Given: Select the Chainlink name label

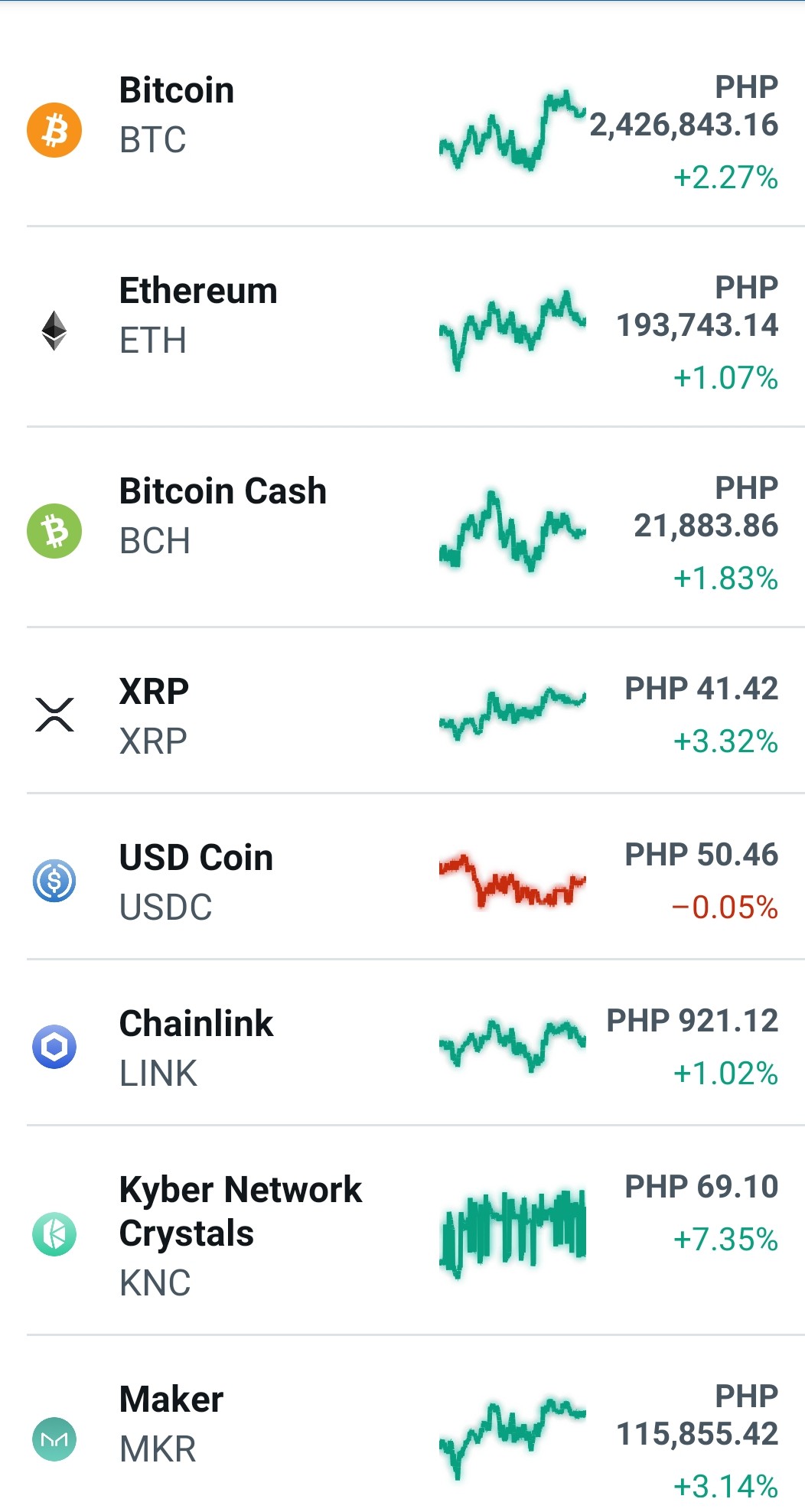Looking at the screenshot, I should point(196,1024).
